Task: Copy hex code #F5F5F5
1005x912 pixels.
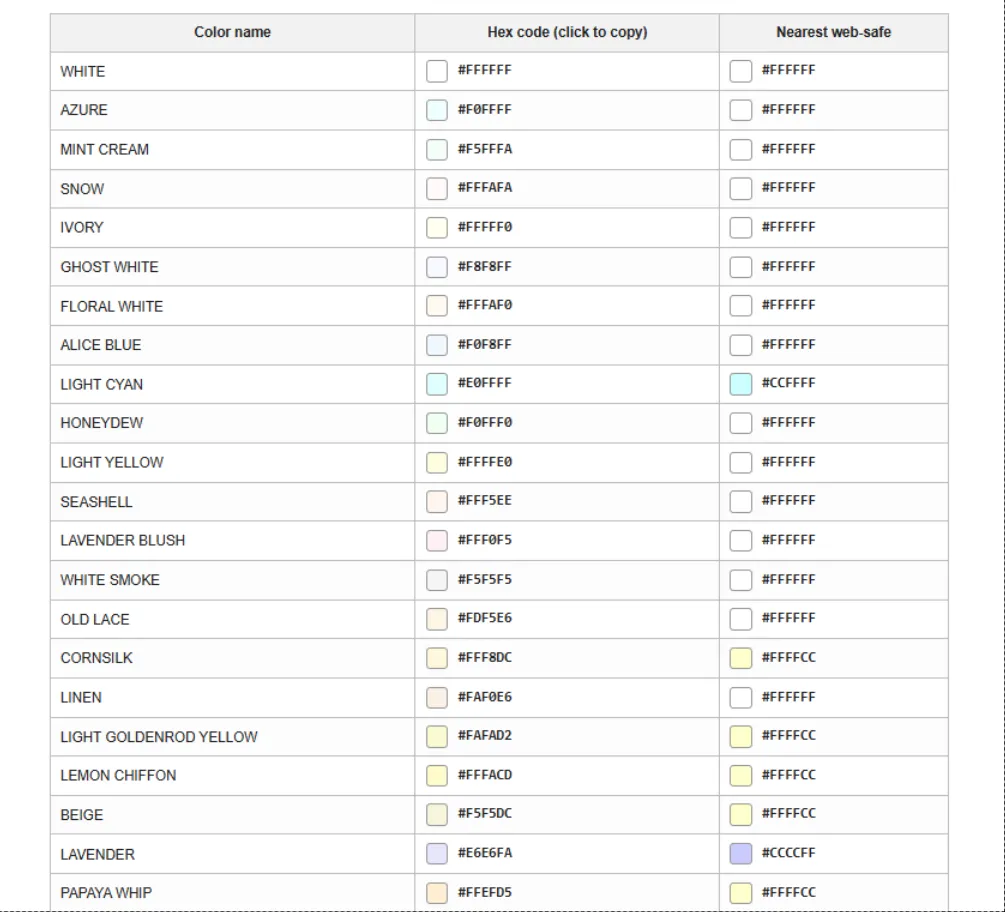Action: (x=485, y=579)
